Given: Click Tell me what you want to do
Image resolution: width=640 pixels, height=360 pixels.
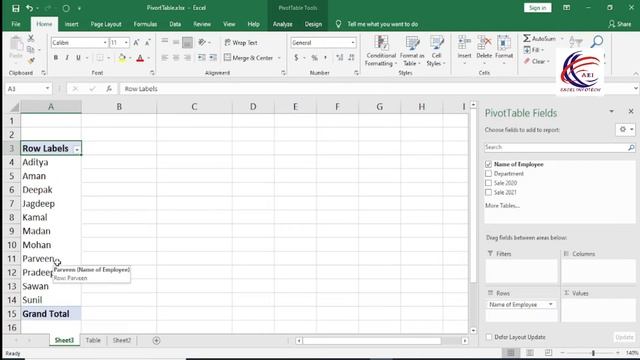Looking at the screenshot, I should pyautogui.click(x=382, y=24).
